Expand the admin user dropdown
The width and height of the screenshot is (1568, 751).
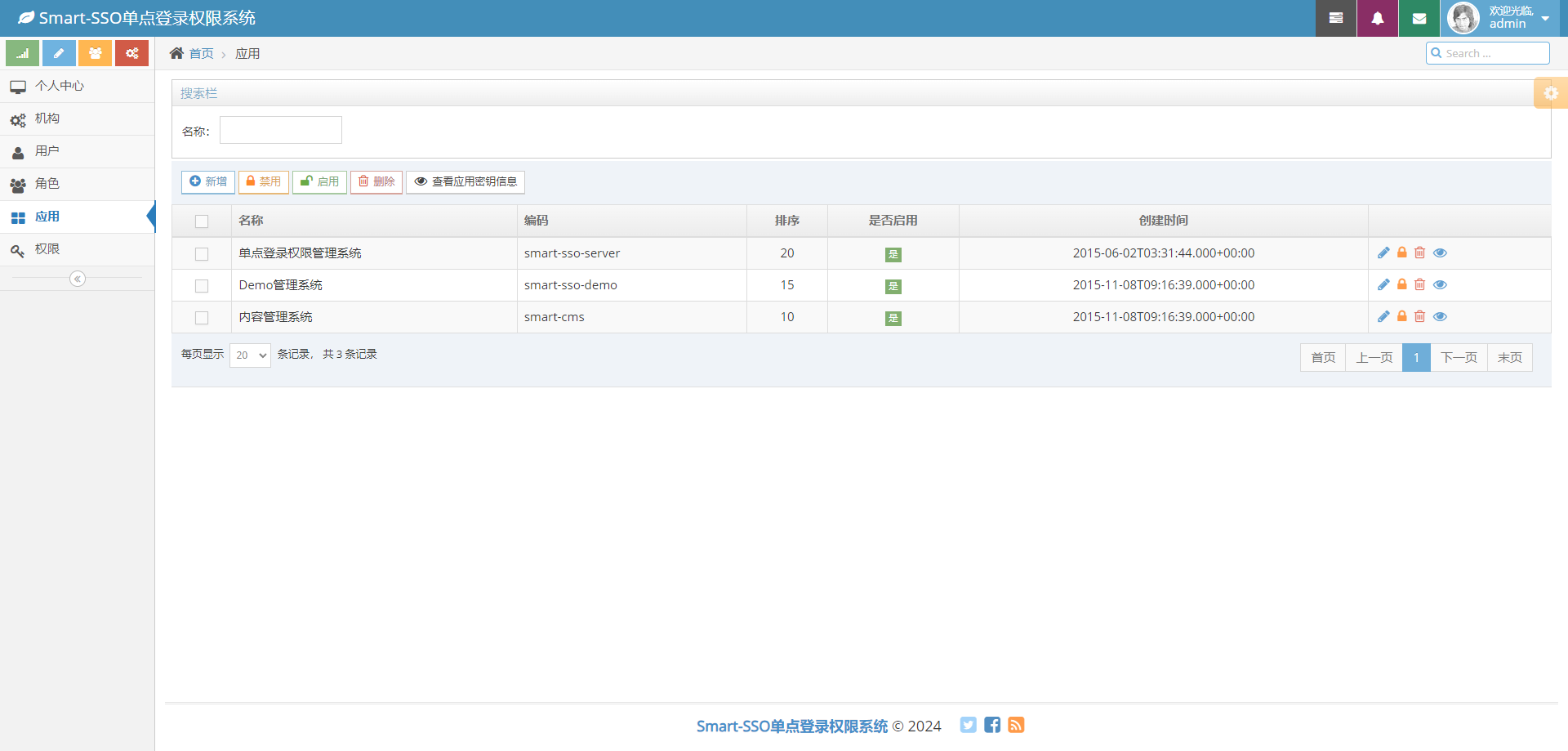tap(1545, 18)
